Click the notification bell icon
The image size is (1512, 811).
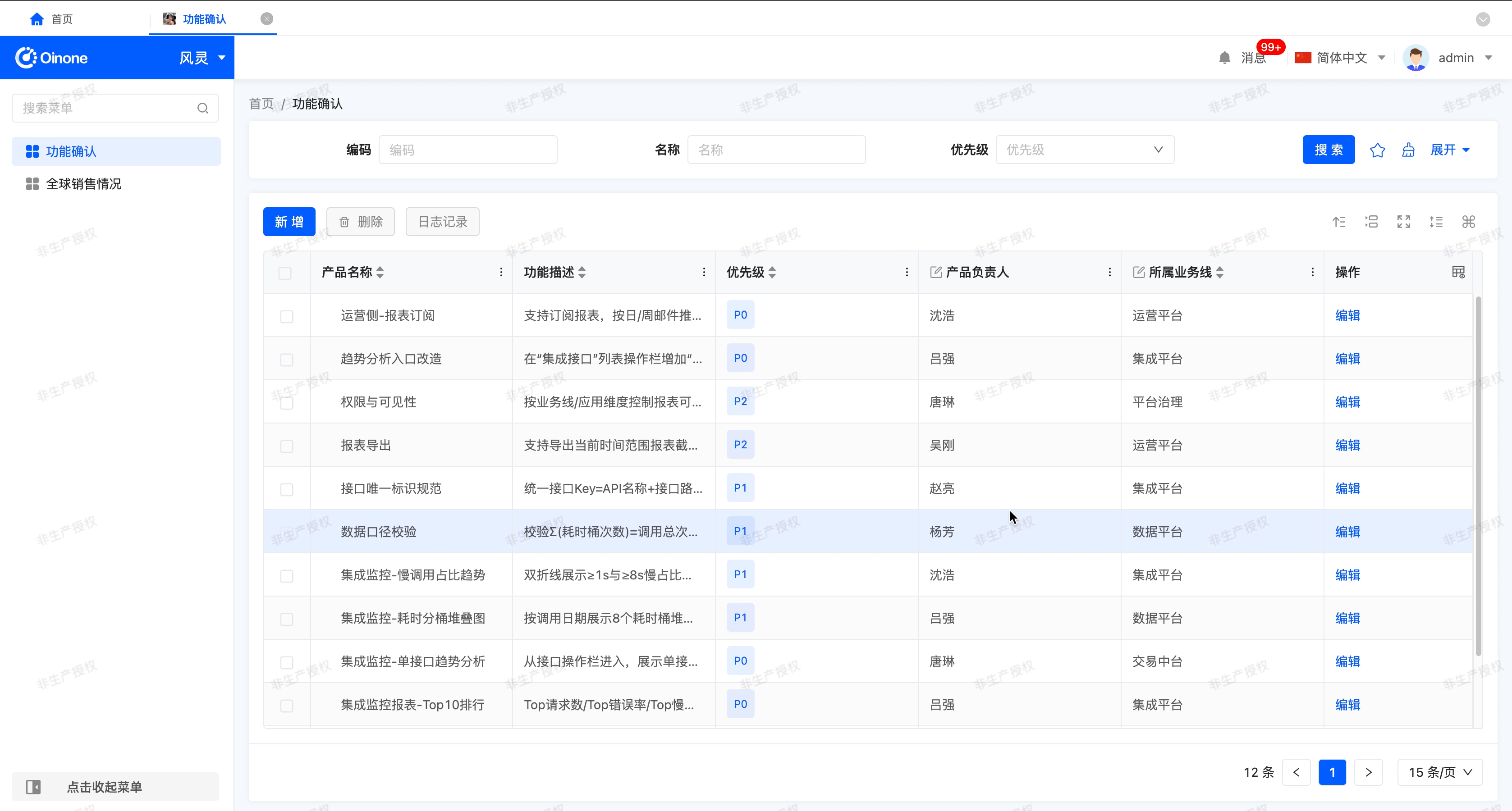tap(1224, 58)
